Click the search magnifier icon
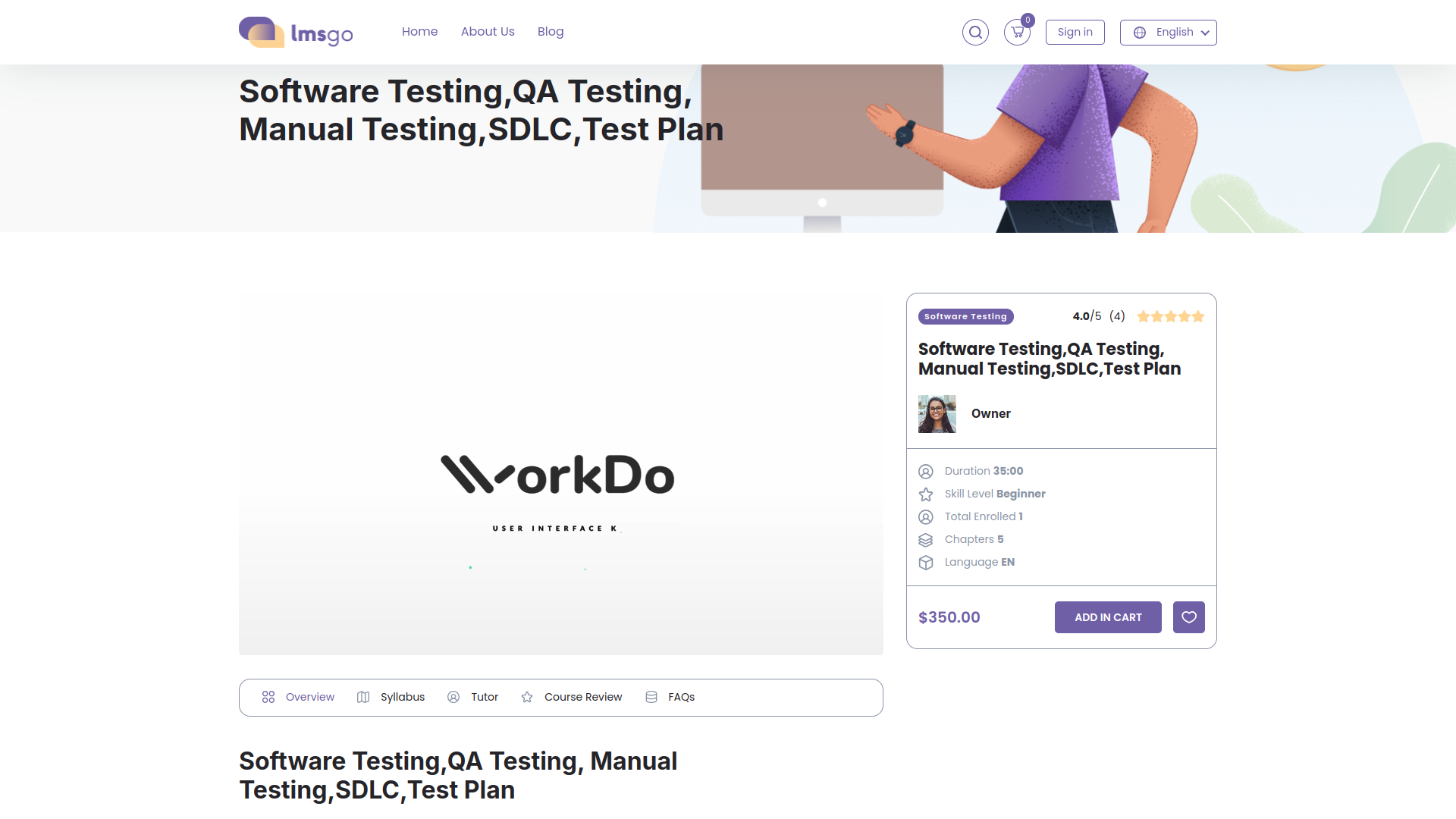Image resolution: width=1456 pixels, height=819 pixels. click(x=975, y=33)
